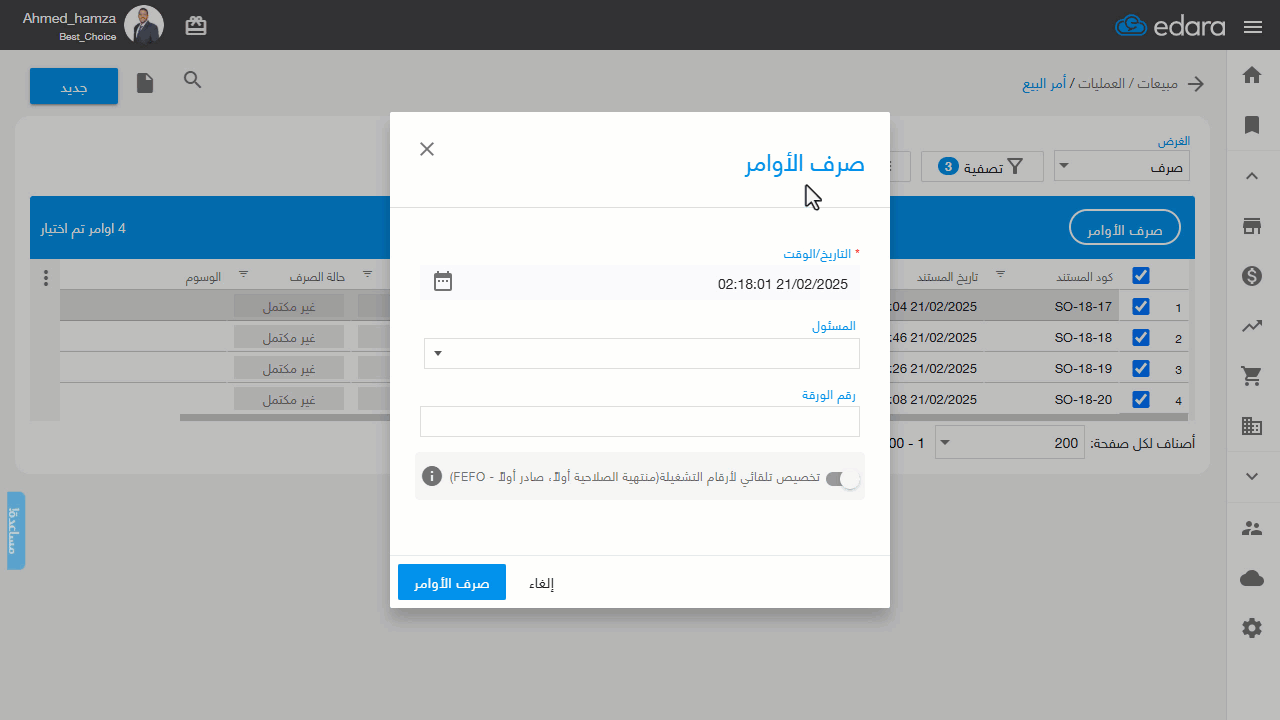
Task: Click the document file icon near جديد
Action: click(x=145, y=83)
